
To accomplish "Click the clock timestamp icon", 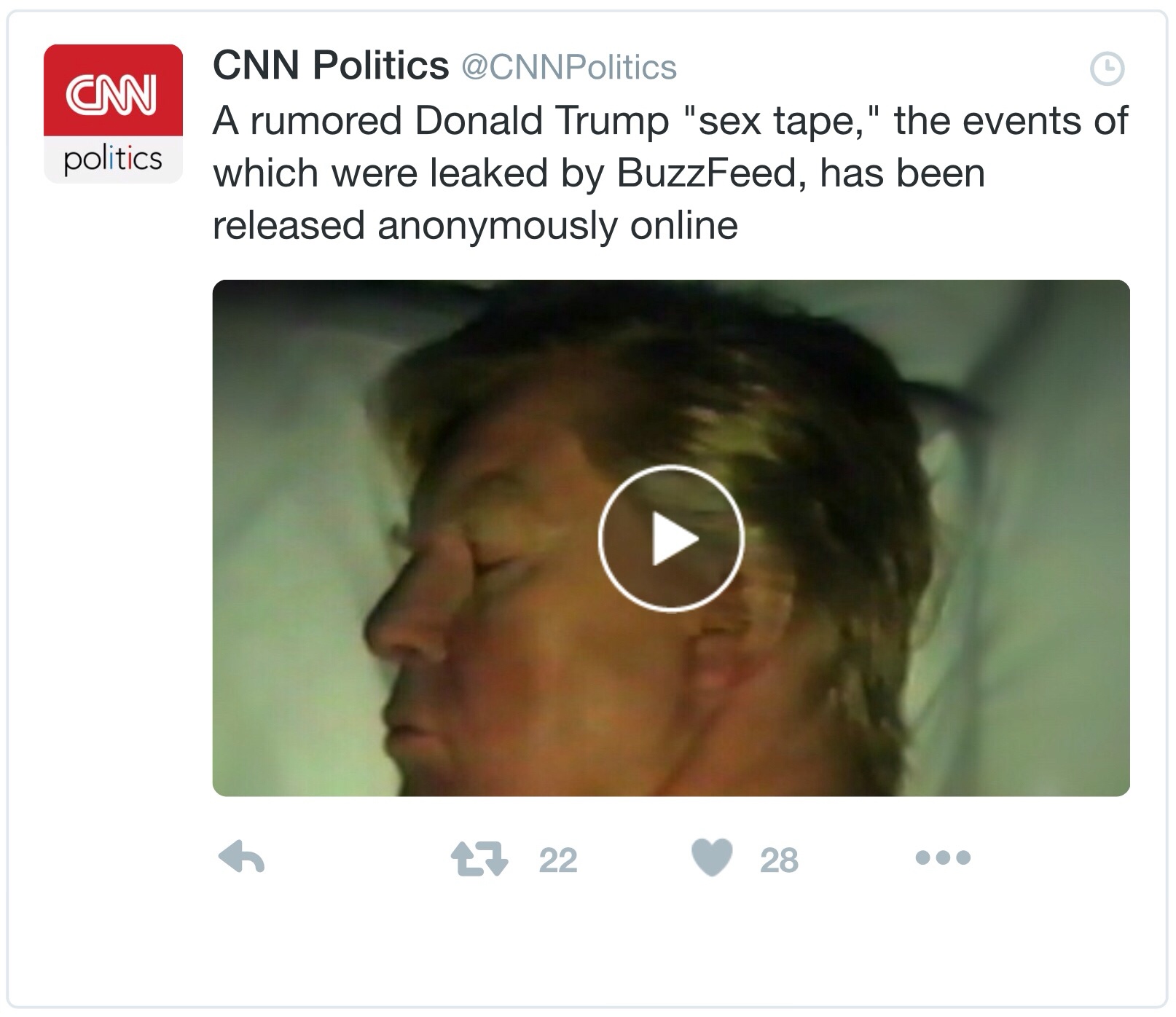I will 1107,69.
